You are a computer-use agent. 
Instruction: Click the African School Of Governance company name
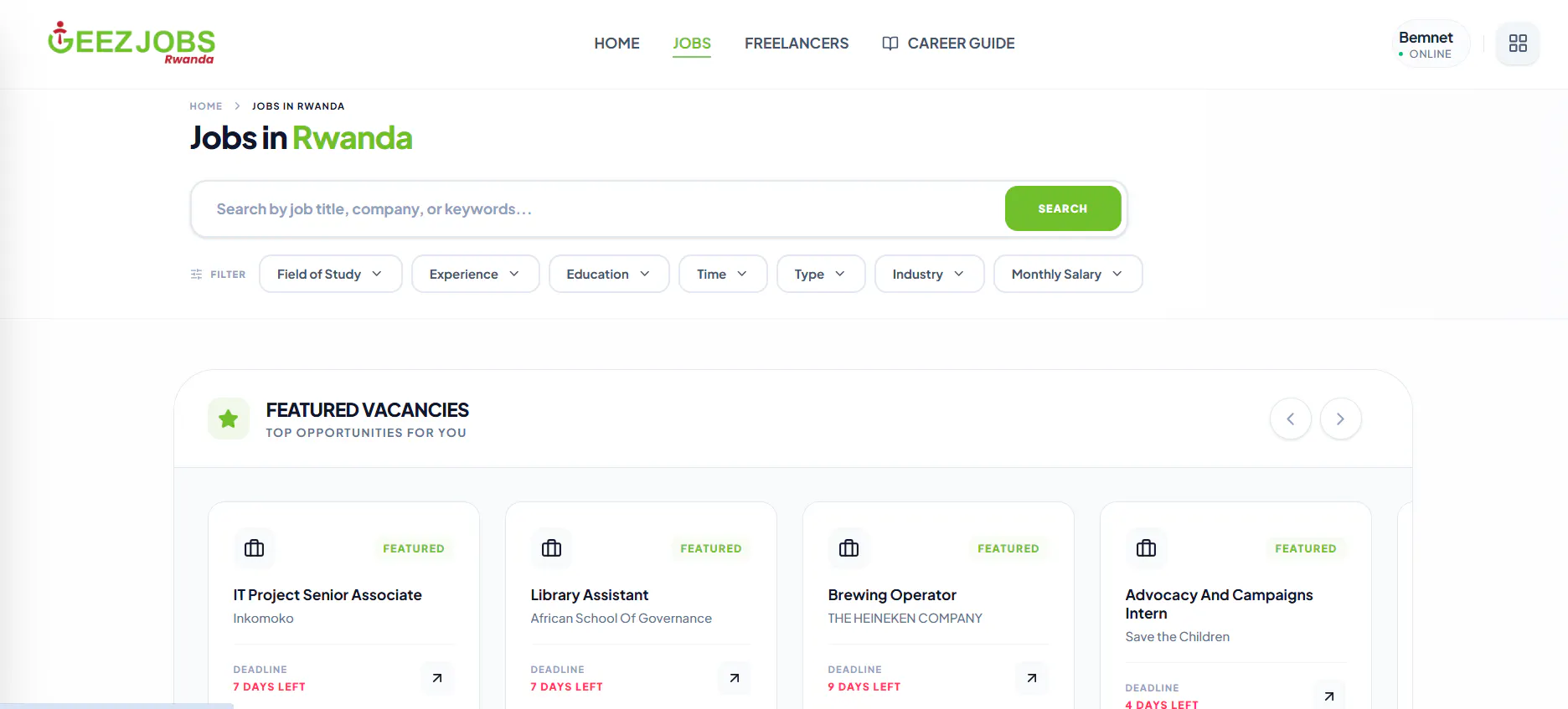pyautogui.click(x=622, y=619)
